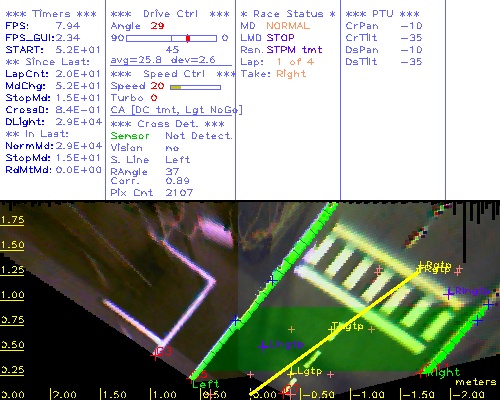Click the 1.75 meter axis label
Screen dimensions: 500x400
point(12,220)
